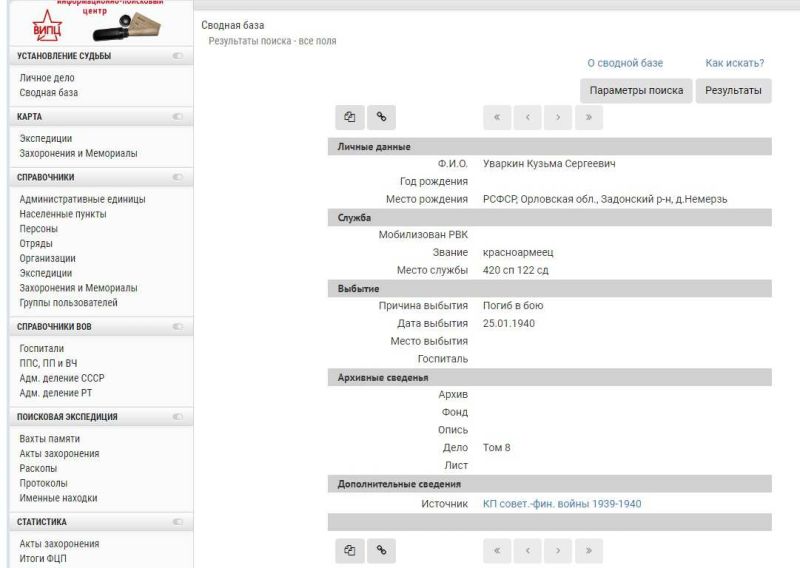Toggle the СТАТИСТИКА section switch
This screenshot has height=568, width=800.
coord(178,522)
